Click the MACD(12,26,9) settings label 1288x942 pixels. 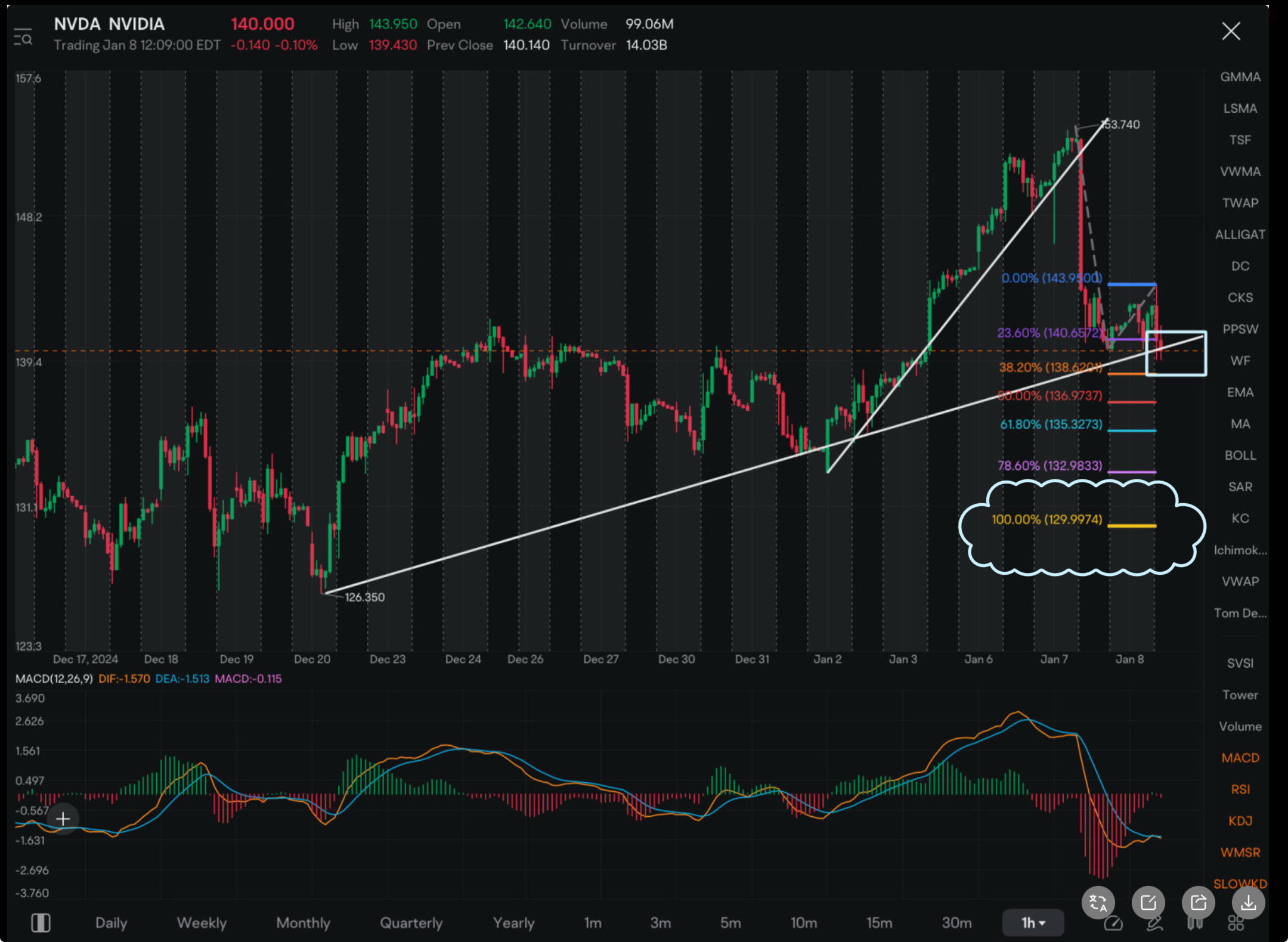tap(54, 678)
